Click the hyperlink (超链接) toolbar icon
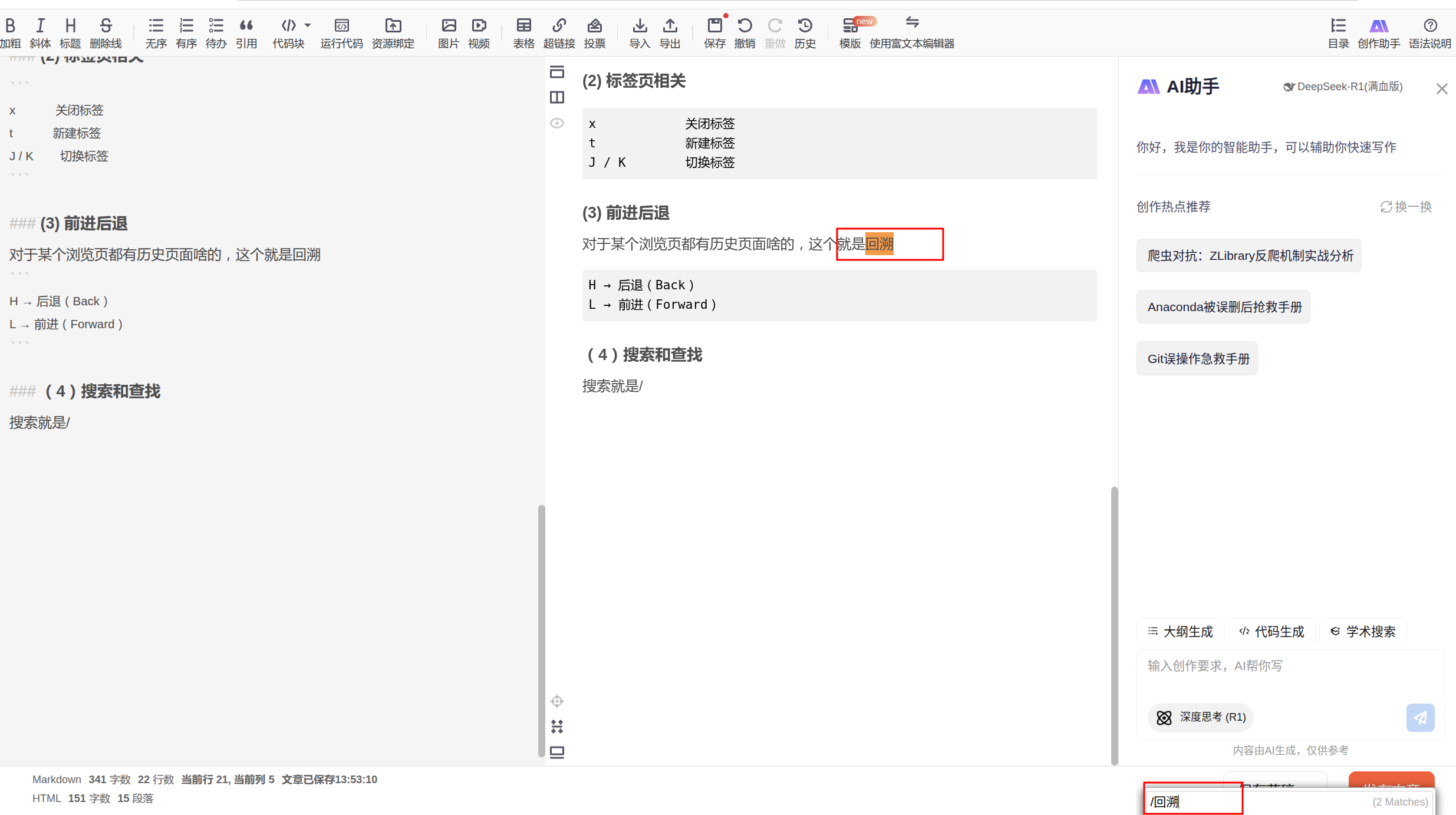The width and height of the screenshot is (1456, 815). 559,26
